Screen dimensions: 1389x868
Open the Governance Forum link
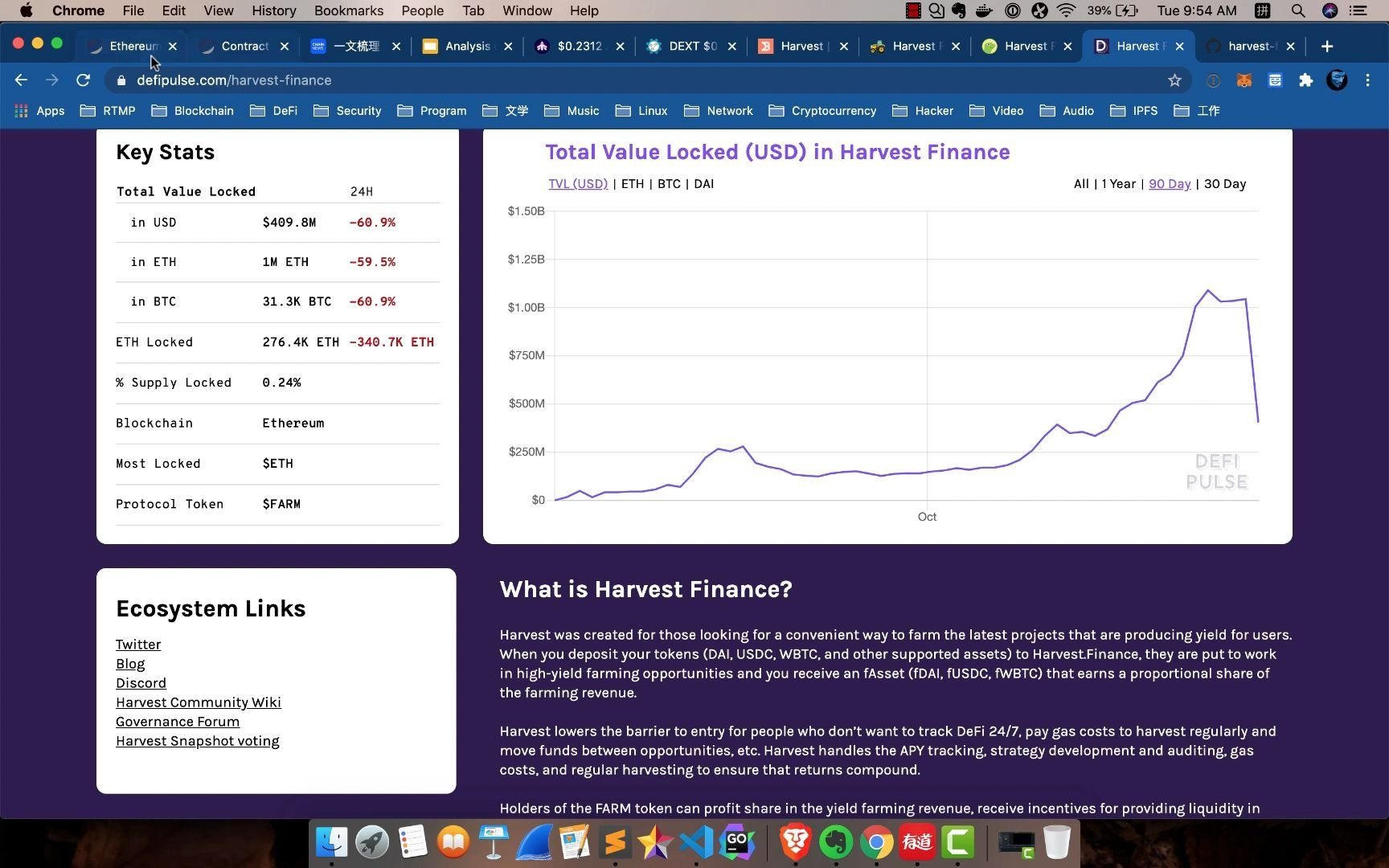[x=178, y=722]
